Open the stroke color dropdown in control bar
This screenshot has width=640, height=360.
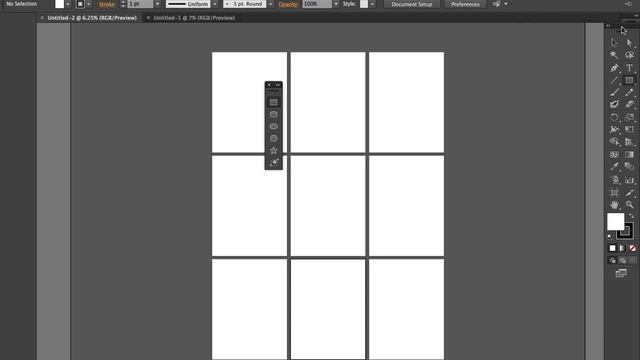point(89,4)
